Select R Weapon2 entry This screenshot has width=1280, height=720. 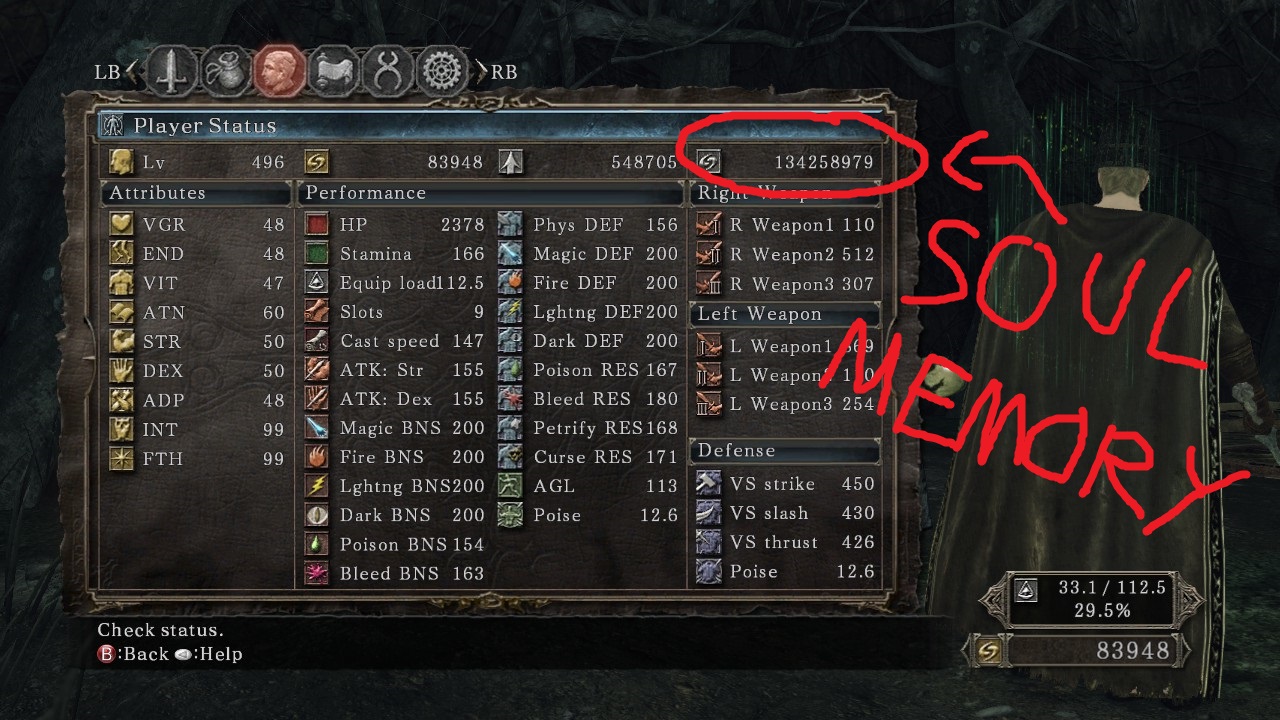[785, 254]
